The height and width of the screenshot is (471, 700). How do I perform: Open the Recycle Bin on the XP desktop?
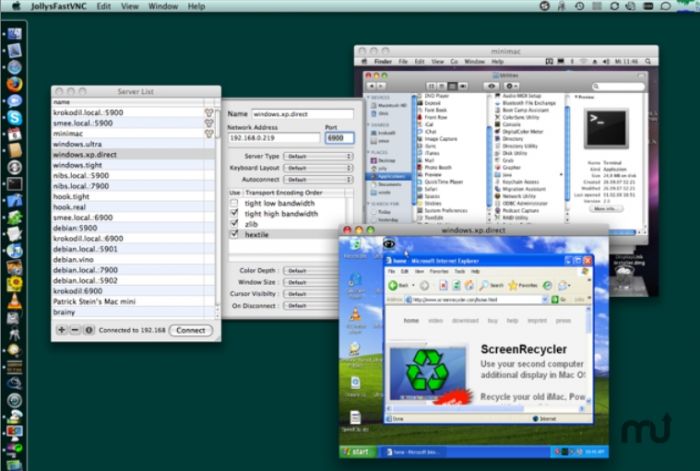tap(355, 248)
